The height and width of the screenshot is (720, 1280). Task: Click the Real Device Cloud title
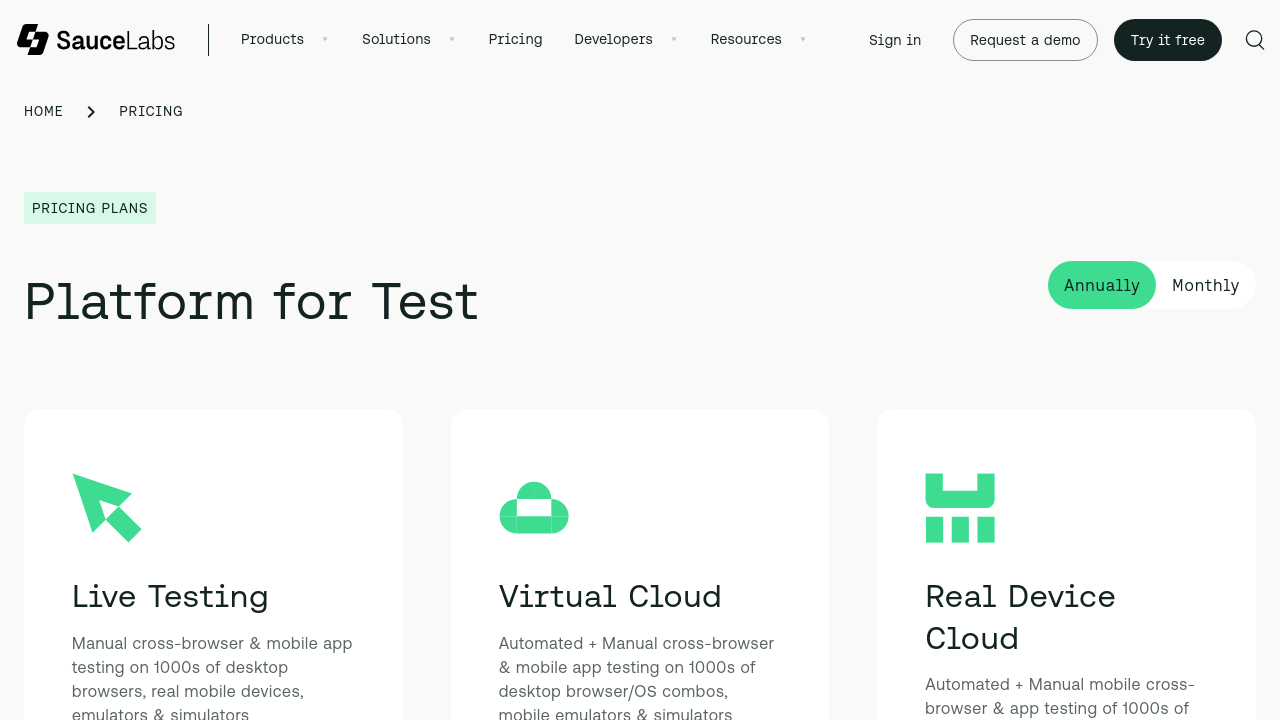[x=1020, y=617]
